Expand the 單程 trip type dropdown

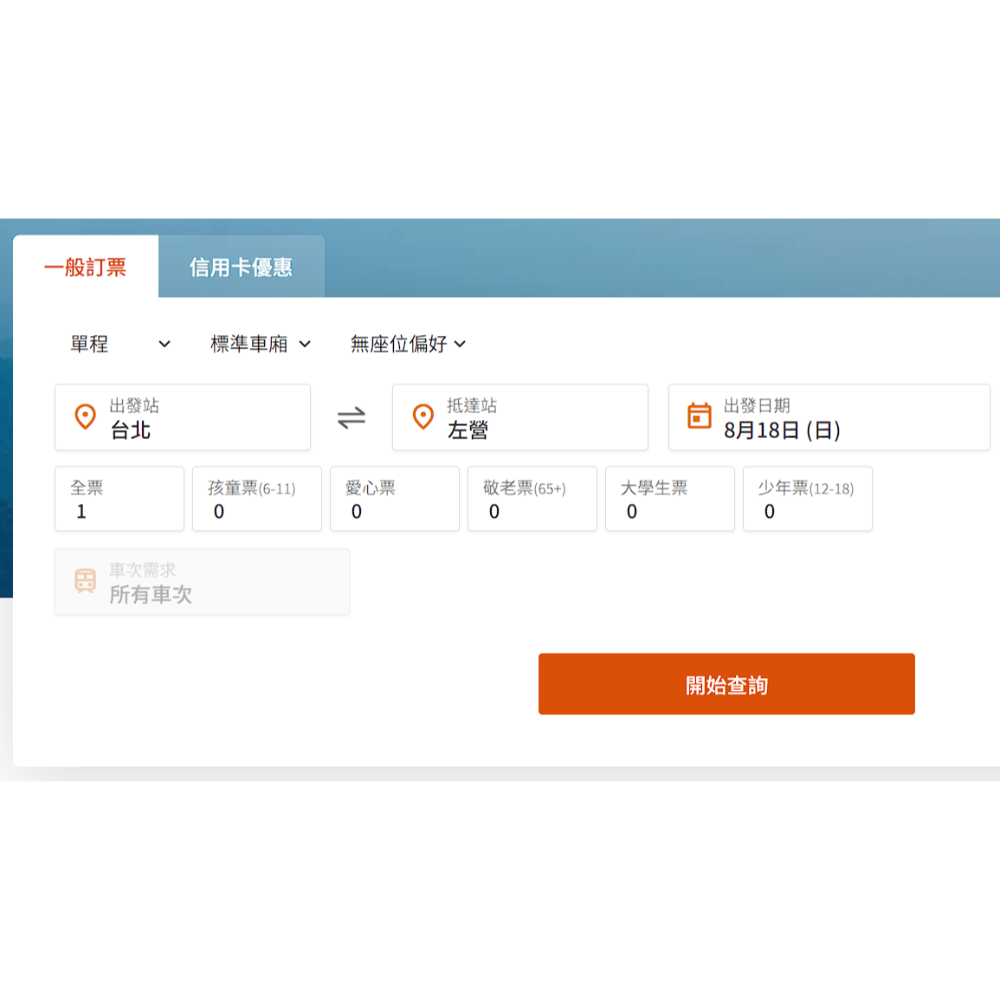[x=120, y=344]
